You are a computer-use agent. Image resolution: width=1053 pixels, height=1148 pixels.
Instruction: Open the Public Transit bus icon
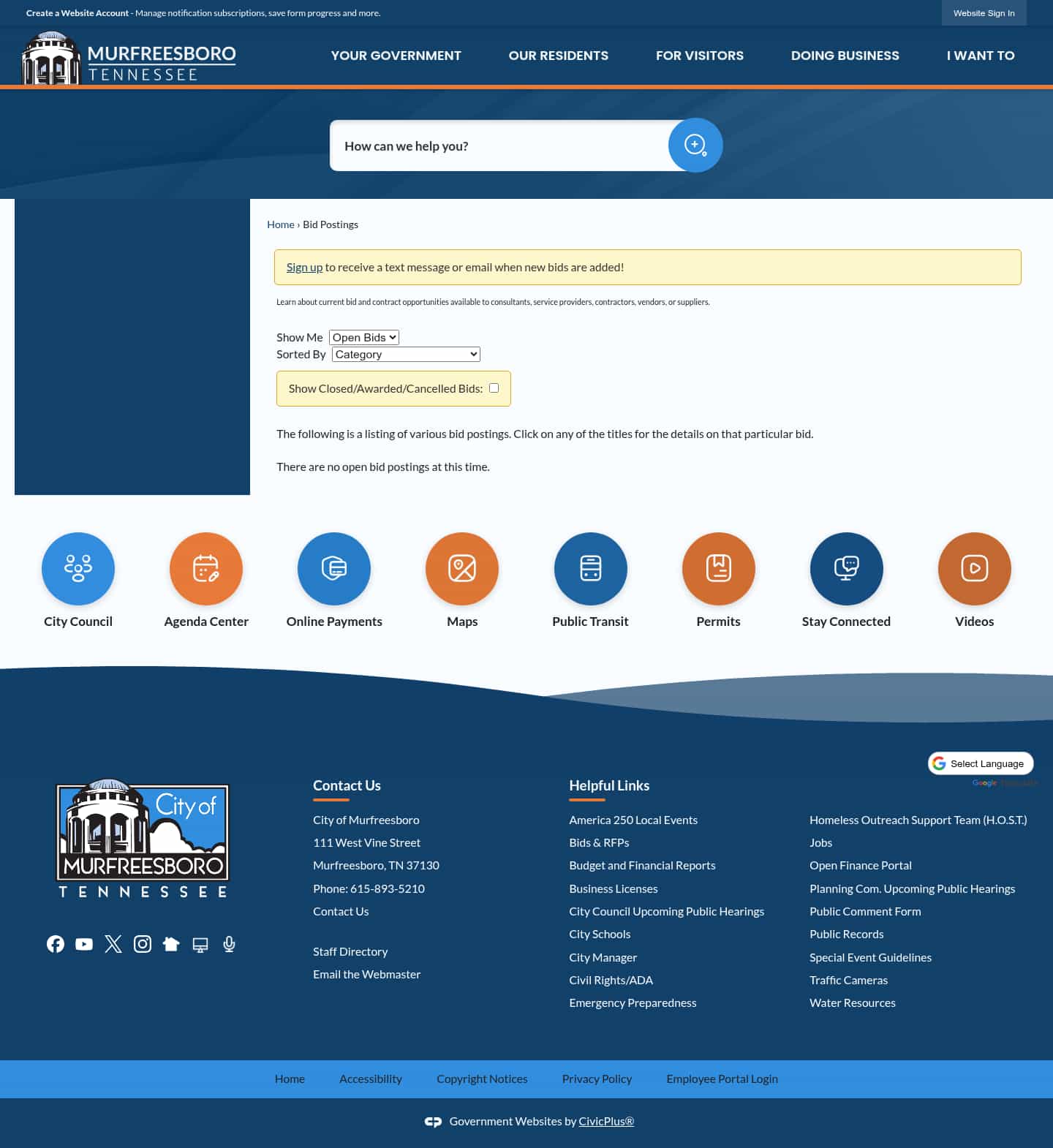pos(591,569)
